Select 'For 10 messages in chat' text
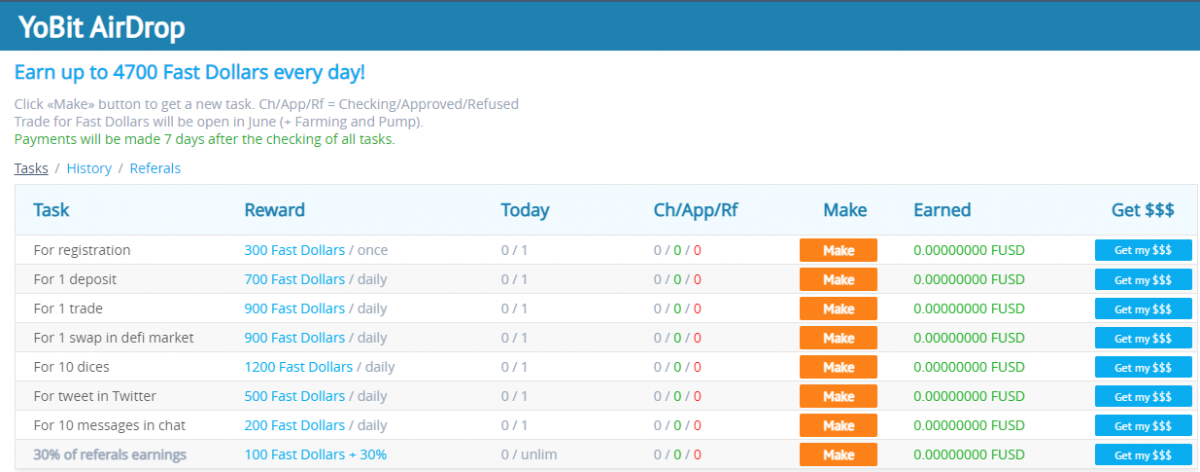Screen dimensions: 1200x472 pyautogui.click(x=110, y=425)
